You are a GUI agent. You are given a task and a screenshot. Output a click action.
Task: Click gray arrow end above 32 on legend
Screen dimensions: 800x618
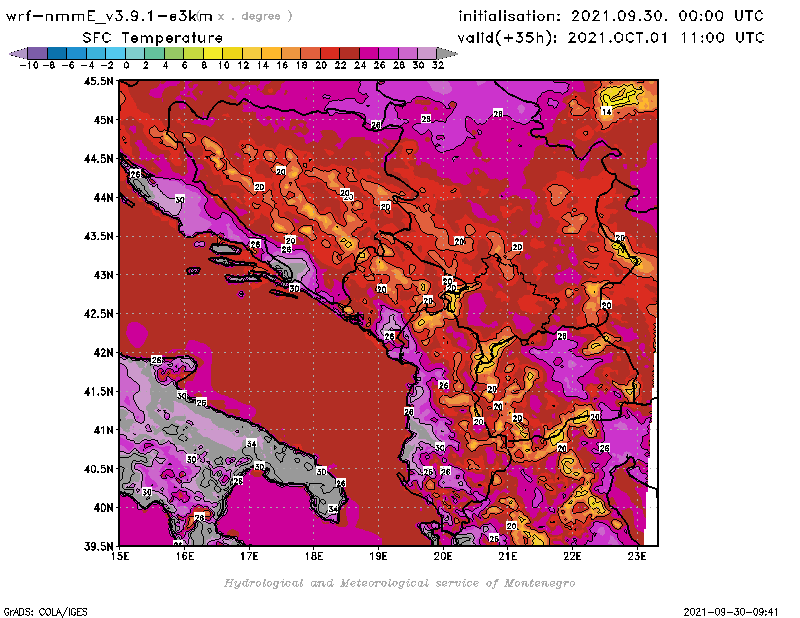(446, 54)
